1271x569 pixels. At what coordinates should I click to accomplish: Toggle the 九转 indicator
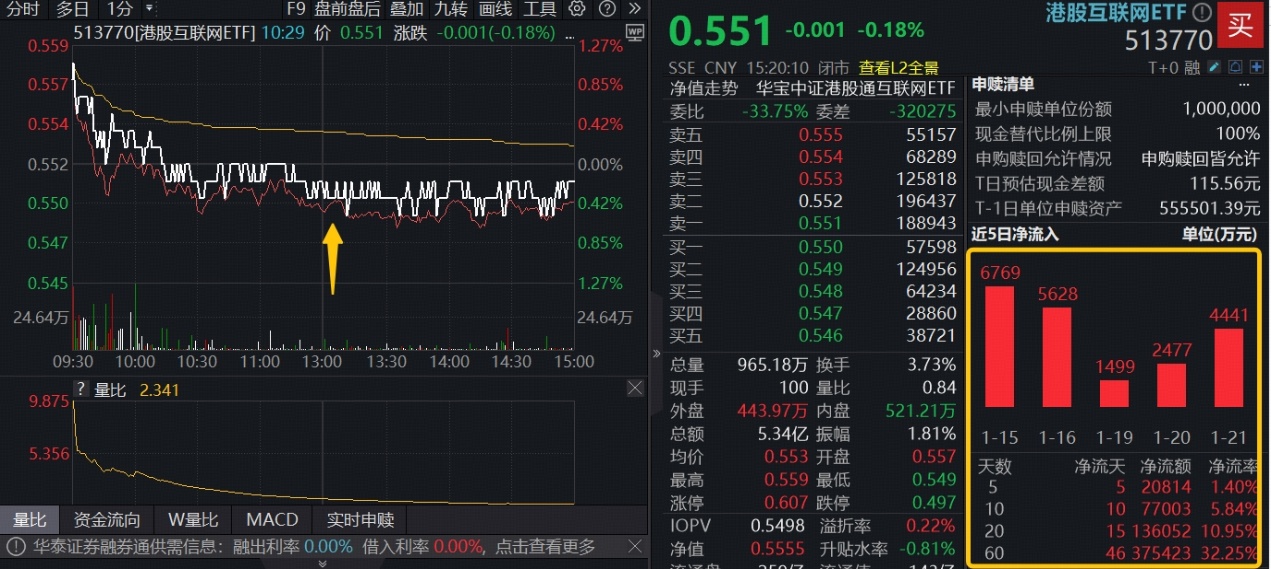coord(450,9)
